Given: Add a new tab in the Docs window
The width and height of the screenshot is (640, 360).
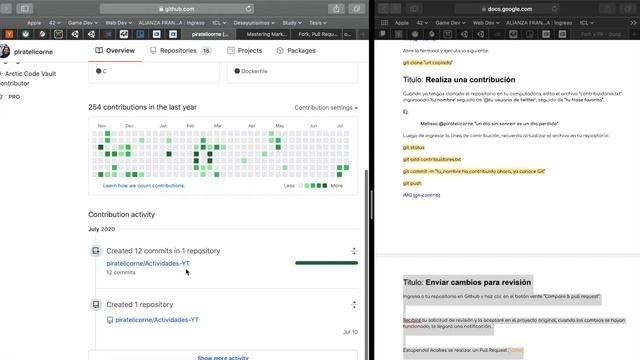Looking at the screenshot, I should (x=635, y=34).
